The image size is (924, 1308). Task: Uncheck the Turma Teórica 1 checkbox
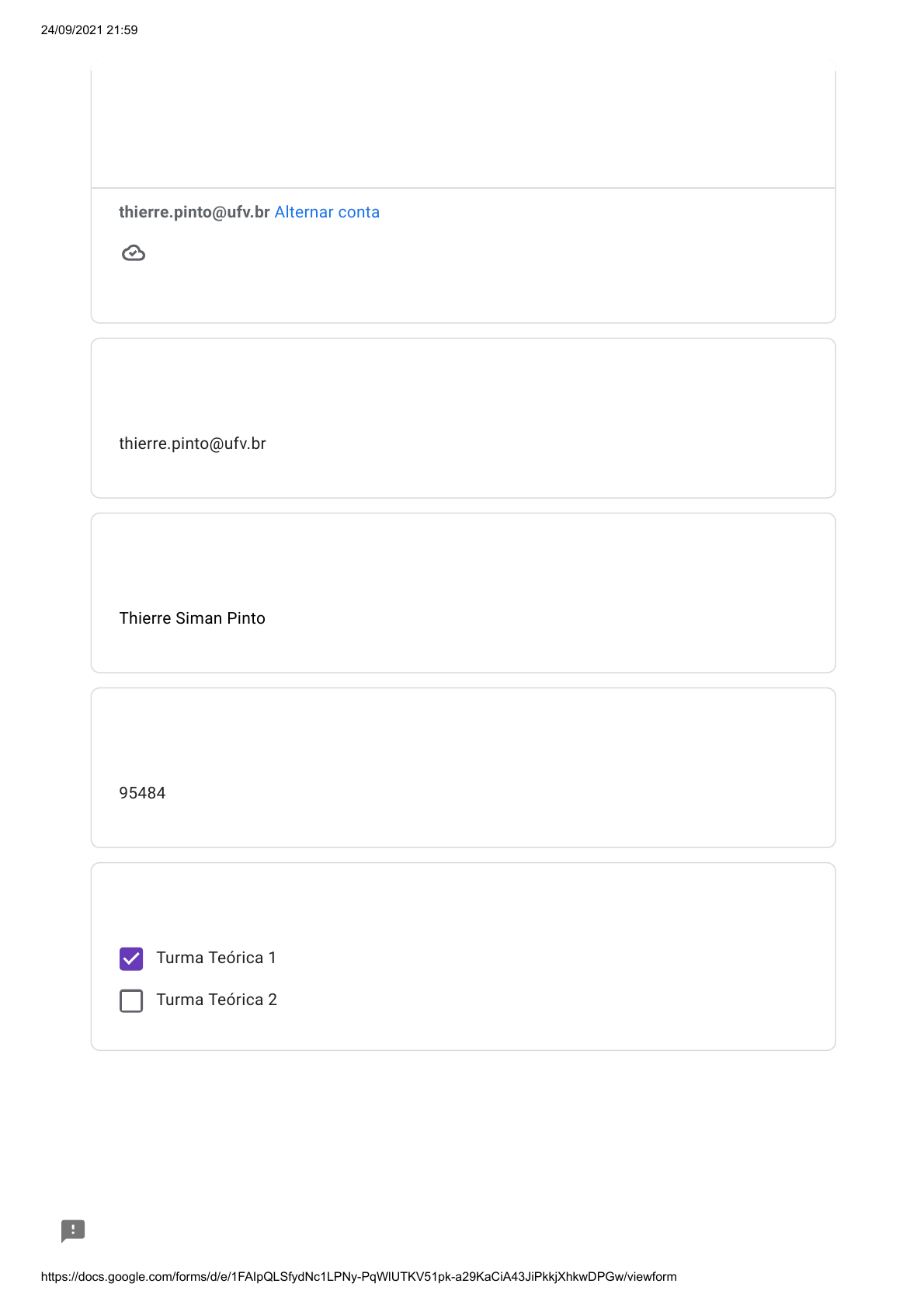pyautogui.click(x=131, y=958)
